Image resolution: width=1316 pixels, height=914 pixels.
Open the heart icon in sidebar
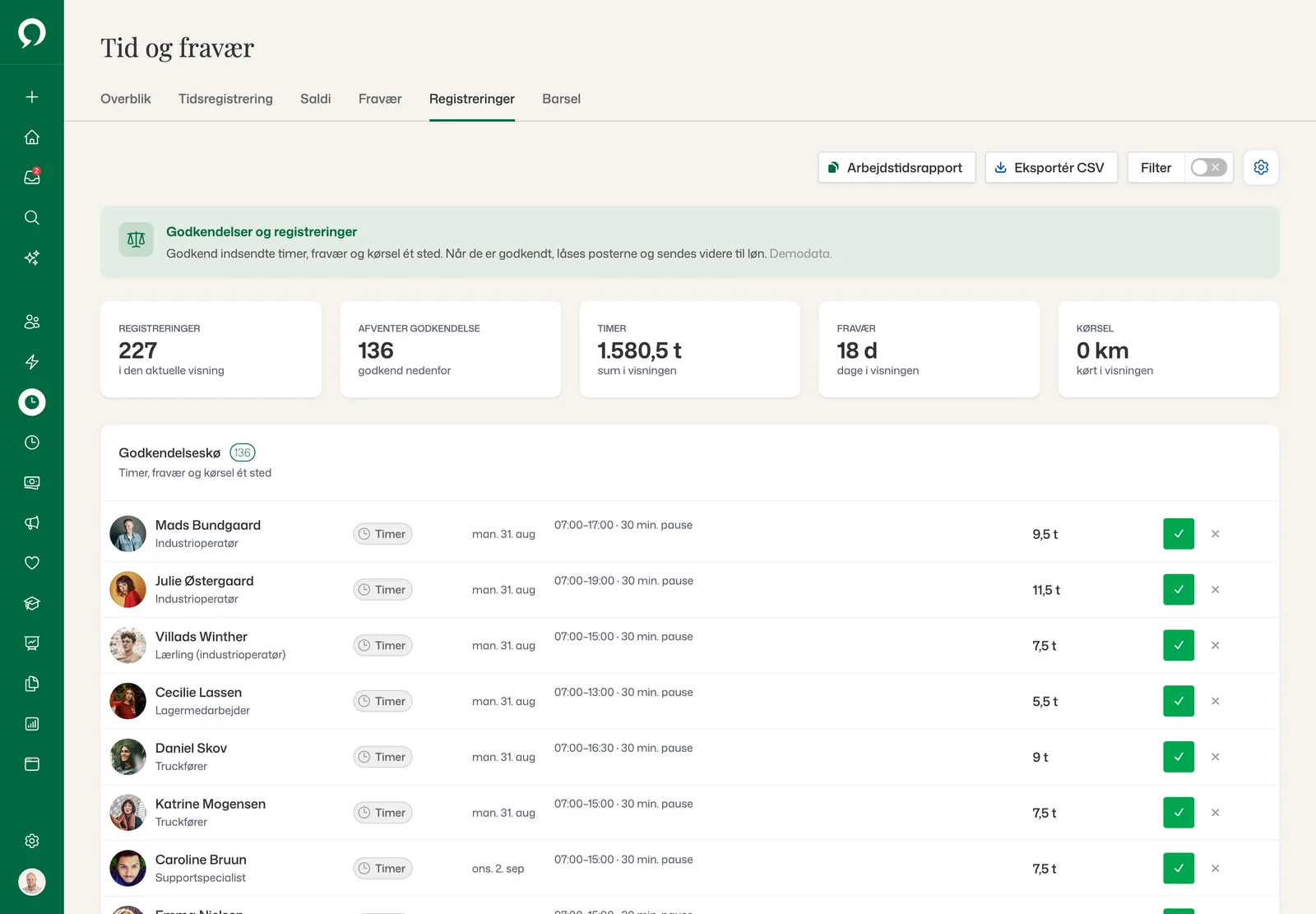pyautogui.click(x=32, y=563)
